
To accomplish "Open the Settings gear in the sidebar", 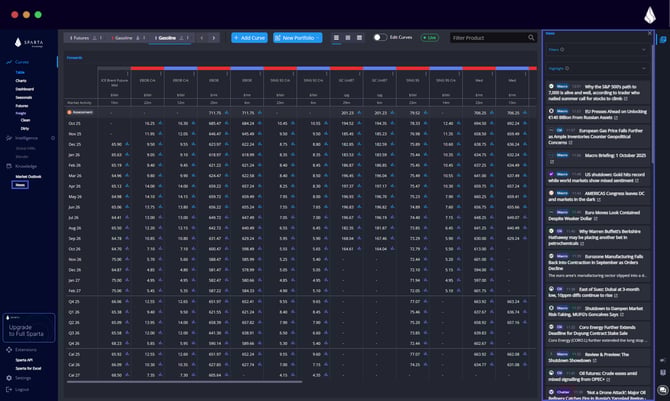I will click(9, 378).
